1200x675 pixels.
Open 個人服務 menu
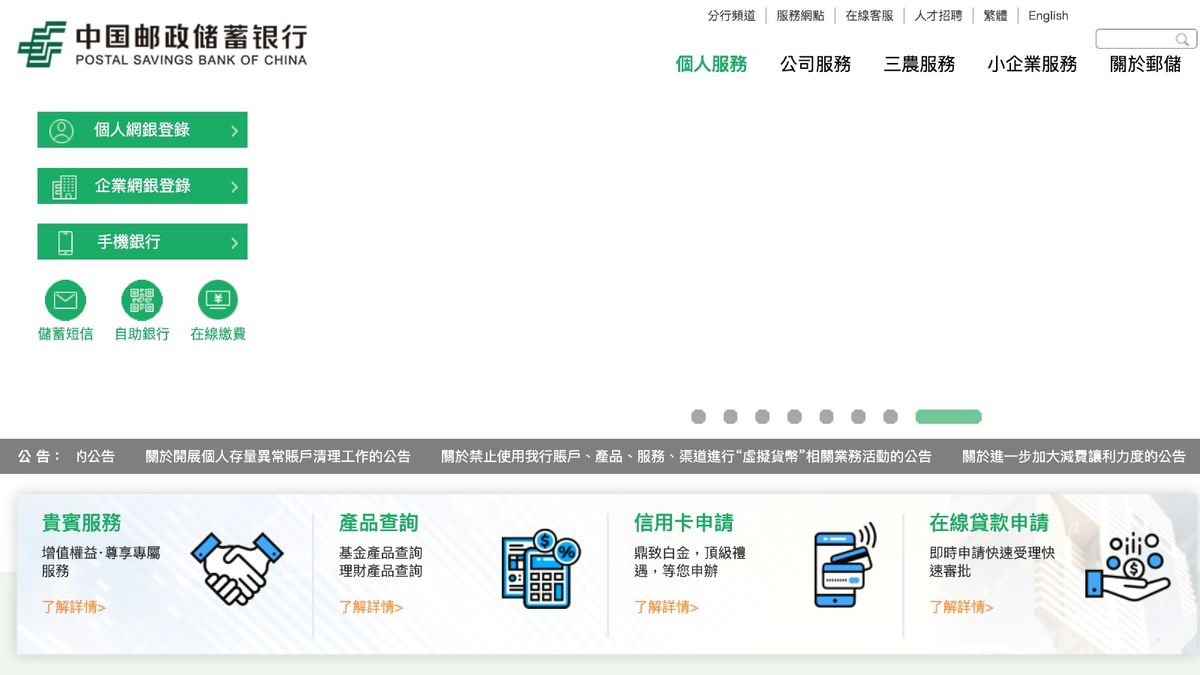click(711, 64)
